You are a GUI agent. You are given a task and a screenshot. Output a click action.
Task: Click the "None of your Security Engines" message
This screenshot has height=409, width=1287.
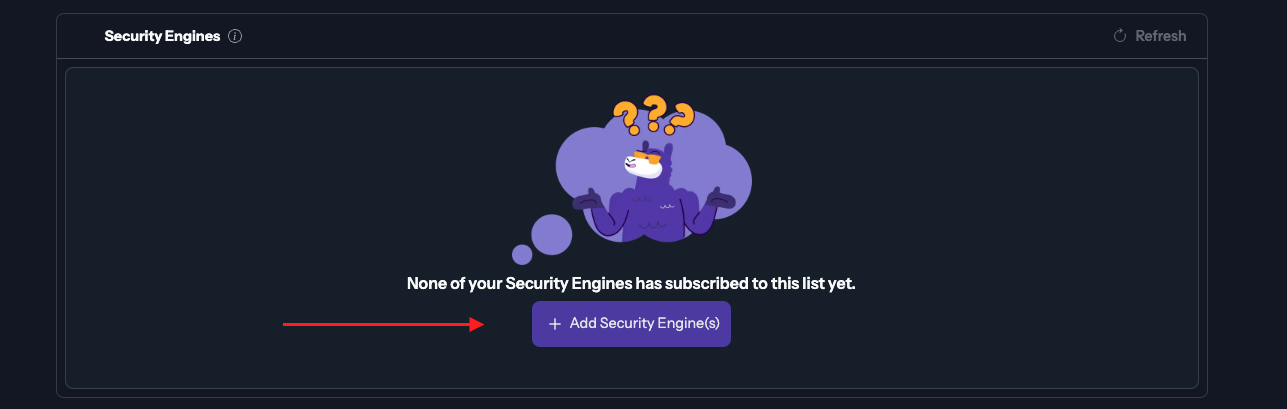click(x=631, y=283)
